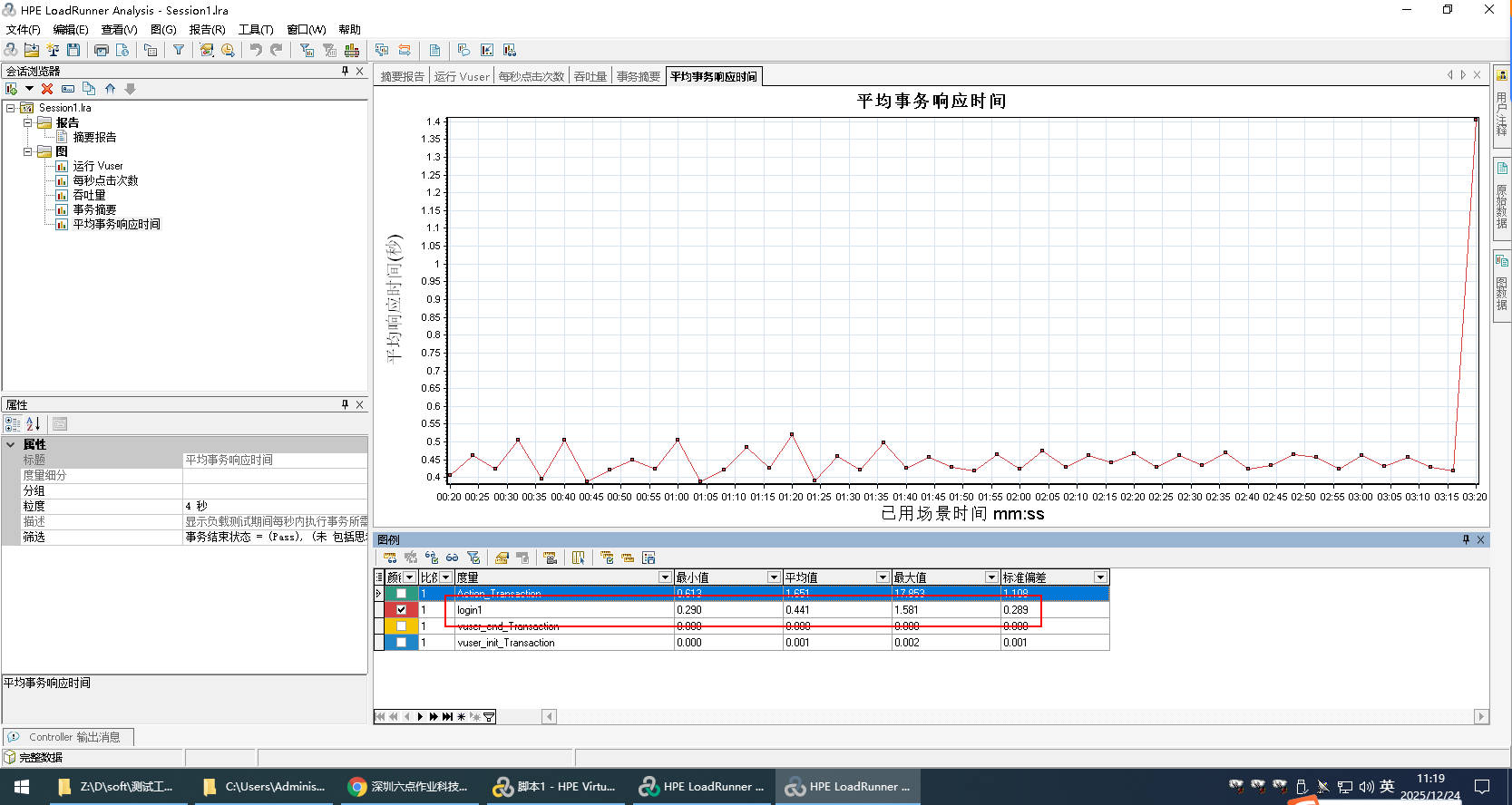Open the 报告(R) menu
Image resolution: width=1512 pixels, height=805 pixels.
click(x=207, y=30)
